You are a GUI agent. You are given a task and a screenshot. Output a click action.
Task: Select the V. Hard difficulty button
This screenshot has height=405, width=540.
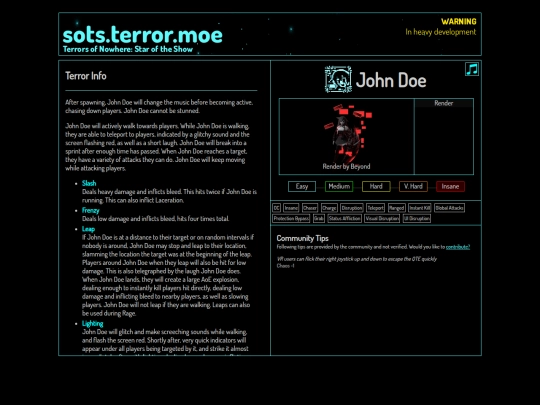coord(413,186)
